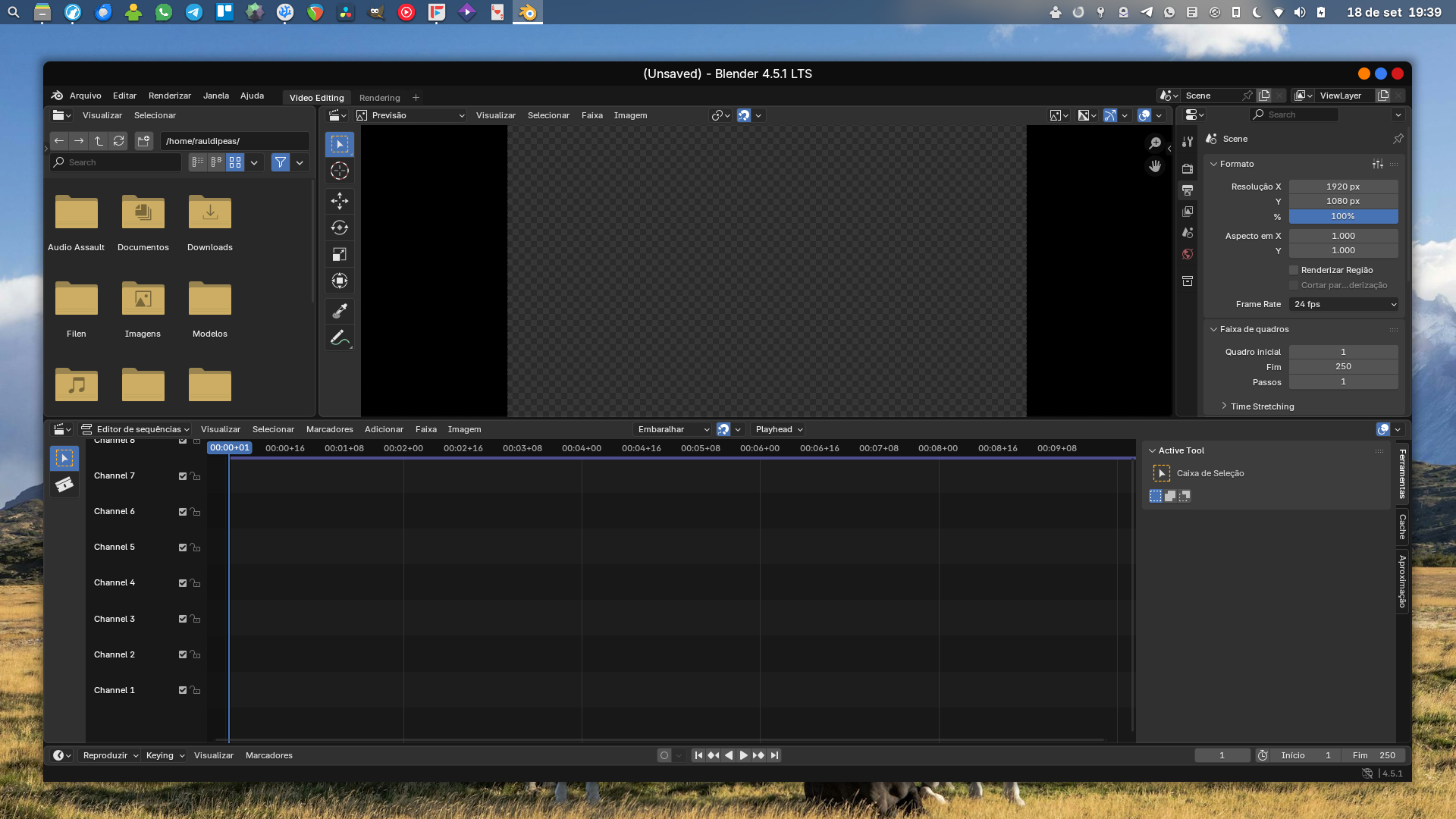The height and width of the screenshot is (819, 1456).
Task: Open the Output properties tab in Properties panel
Action: [x=1188, y=190]
